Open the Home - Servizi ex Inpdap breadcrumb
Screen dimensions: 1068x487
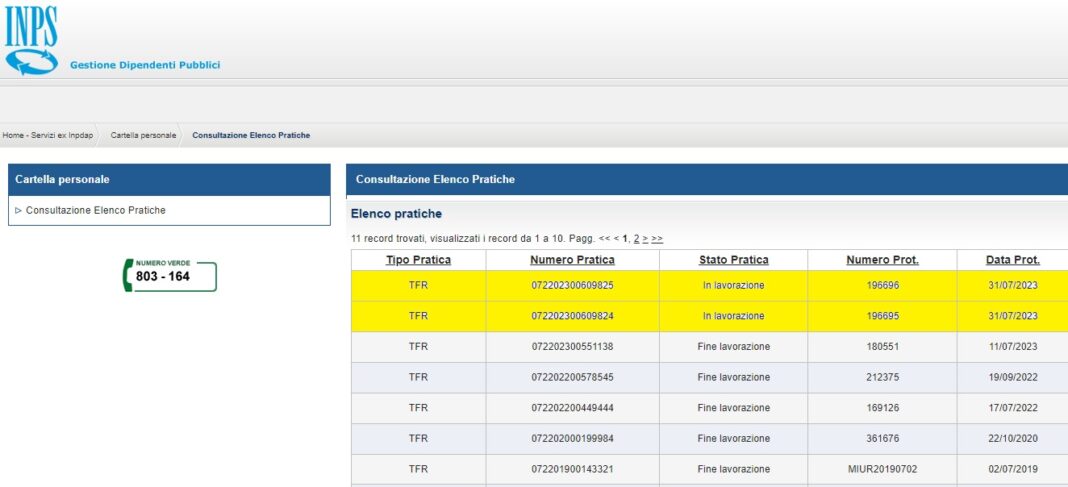[46, 136]
